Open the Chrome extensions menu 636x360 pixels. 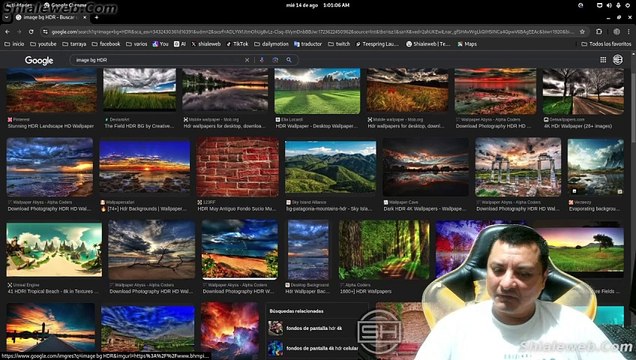(599, 32)
